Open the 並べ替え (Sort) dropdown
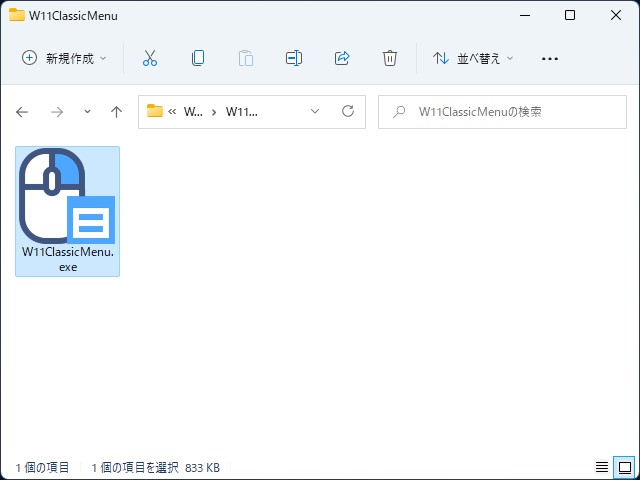The width and height of the screenshot is (640, 480). tap(473, 58)
